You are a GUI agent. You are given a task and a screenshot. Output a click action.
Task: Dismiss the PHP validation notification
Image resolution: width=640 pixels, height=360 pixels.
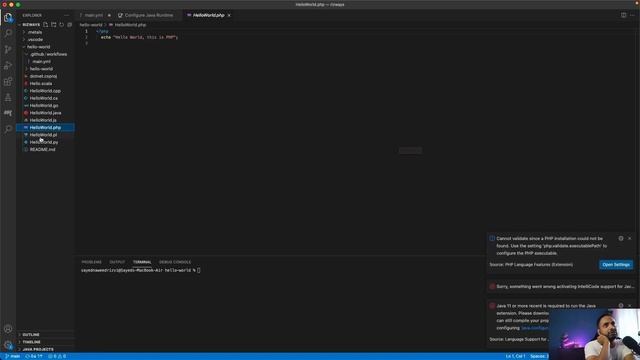point(629,238)
